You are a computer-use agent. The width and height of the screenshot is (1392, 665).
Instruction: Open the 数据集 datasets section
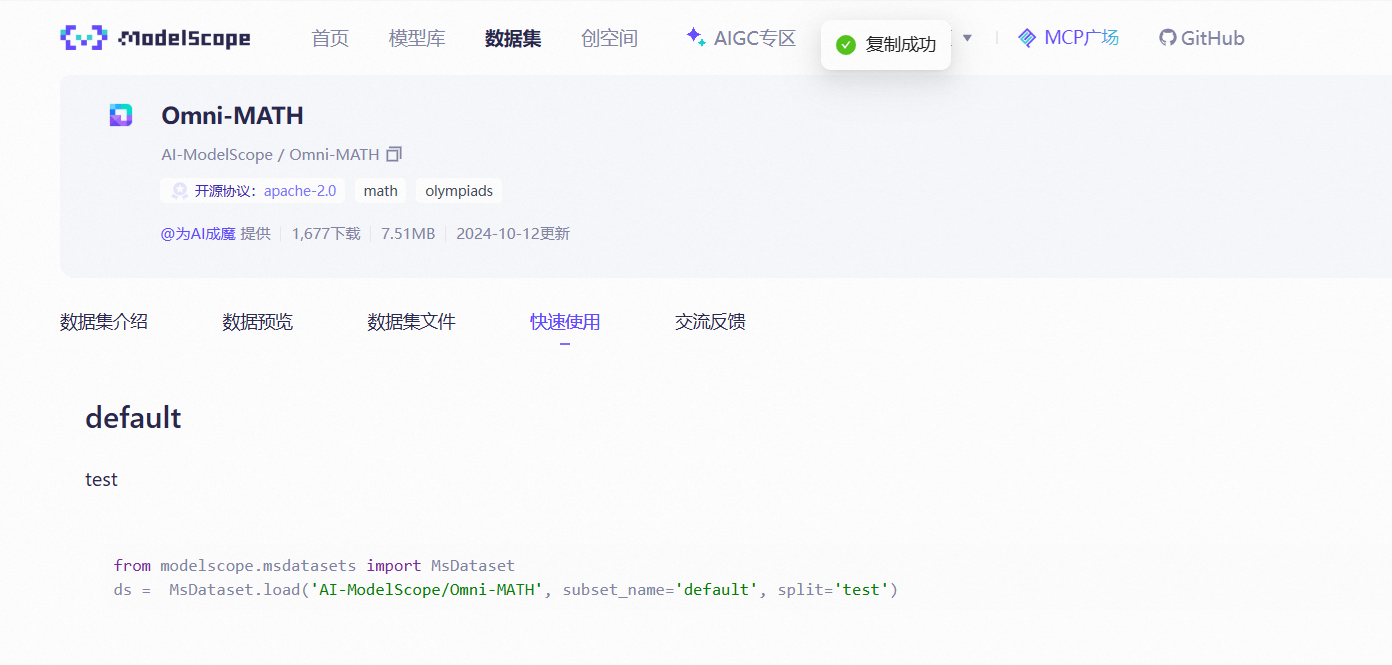coord(513,38)
